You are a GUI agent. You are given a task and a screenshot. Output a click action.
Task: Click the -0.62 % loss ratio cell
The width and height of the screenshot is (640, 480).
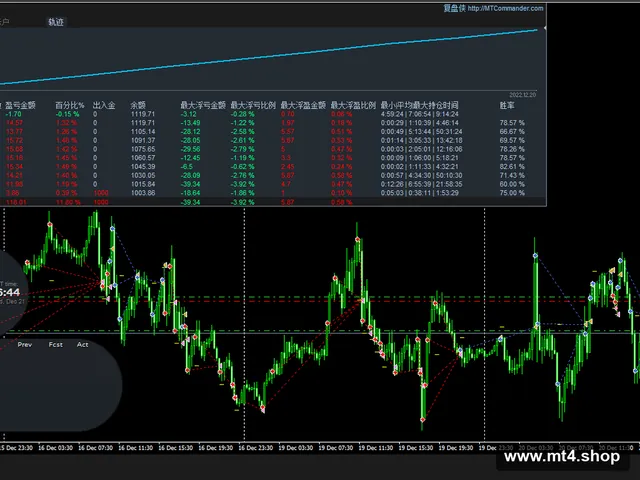242,167
